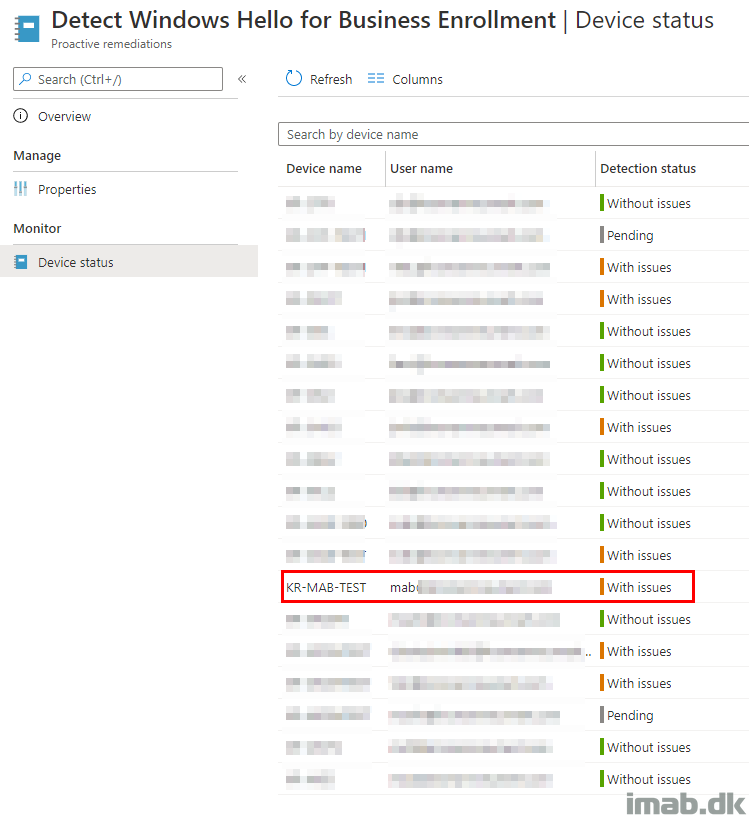Open the Overview menu item

point(64,116)
